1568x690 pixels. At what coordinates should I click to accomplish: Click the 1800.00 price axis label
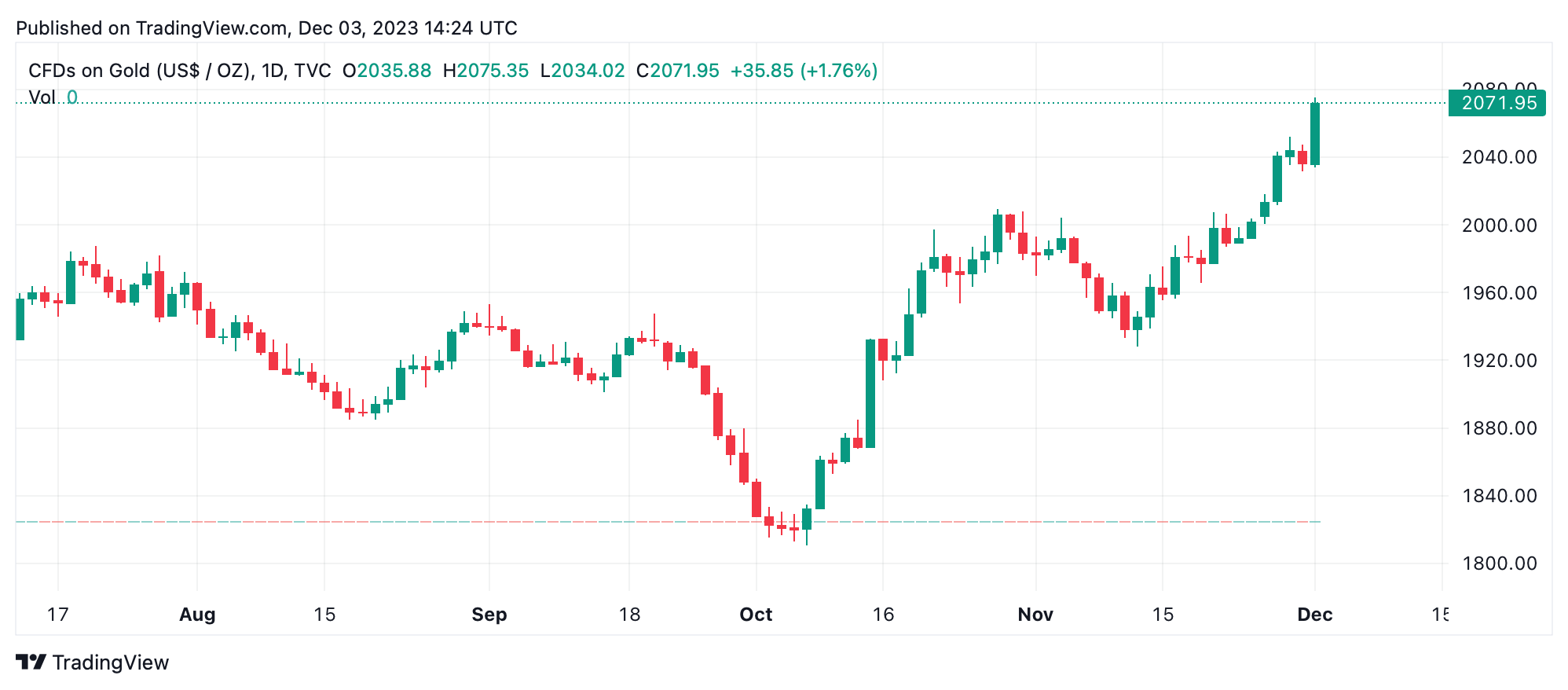click(x=1499, y=563)
